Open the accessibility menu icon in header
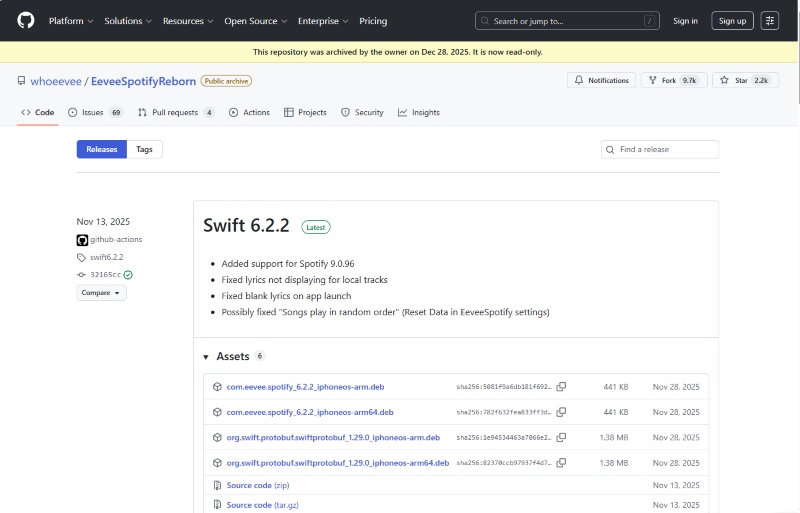Screen dimensions: 800x513 (x=770, y=20)
